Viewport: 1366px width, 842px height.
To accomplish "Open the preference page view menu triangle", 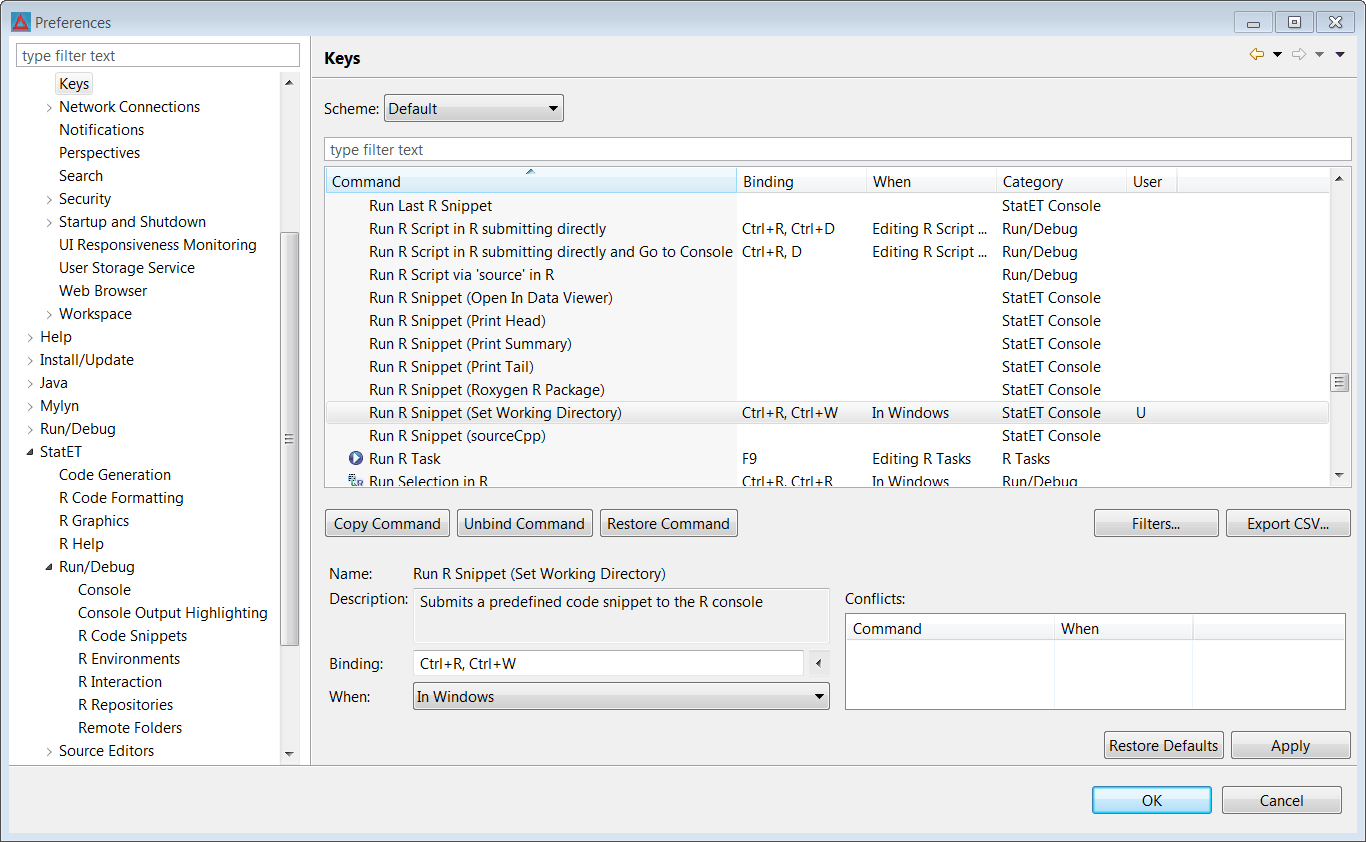I will [x=1340, y=55].
